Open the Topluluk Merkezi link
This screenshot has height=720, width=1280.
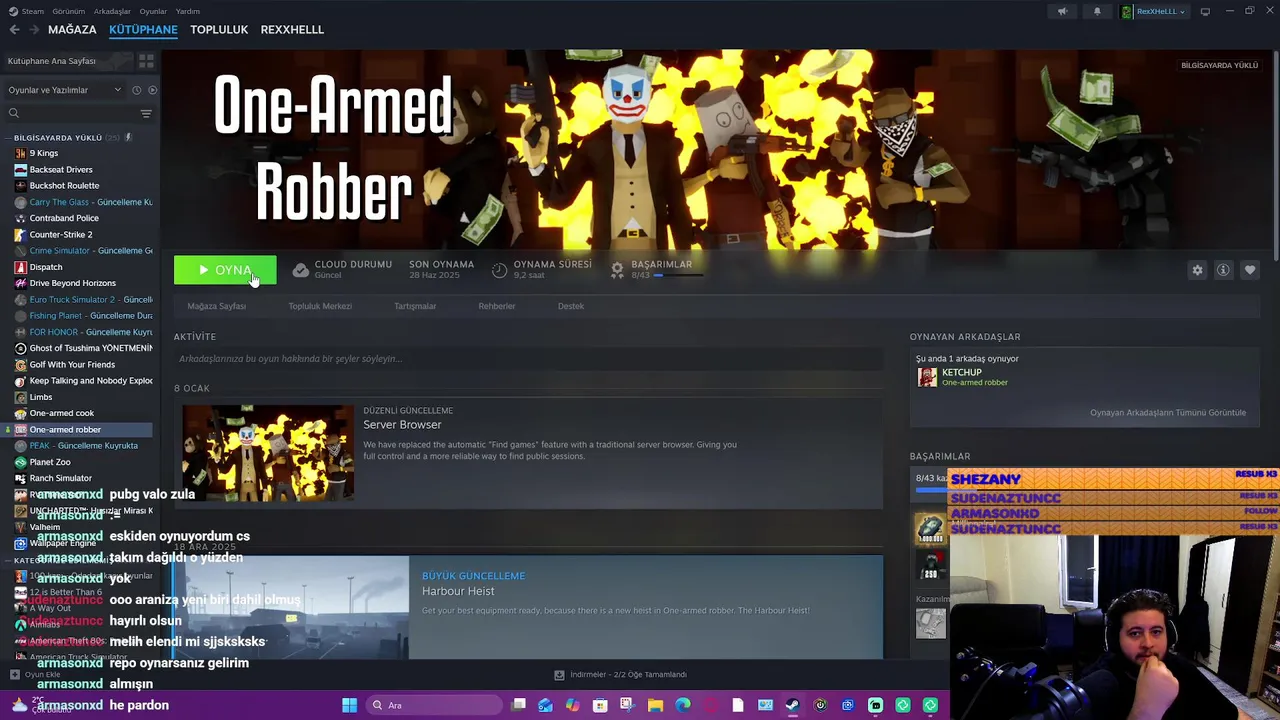[x=320, y=306]
